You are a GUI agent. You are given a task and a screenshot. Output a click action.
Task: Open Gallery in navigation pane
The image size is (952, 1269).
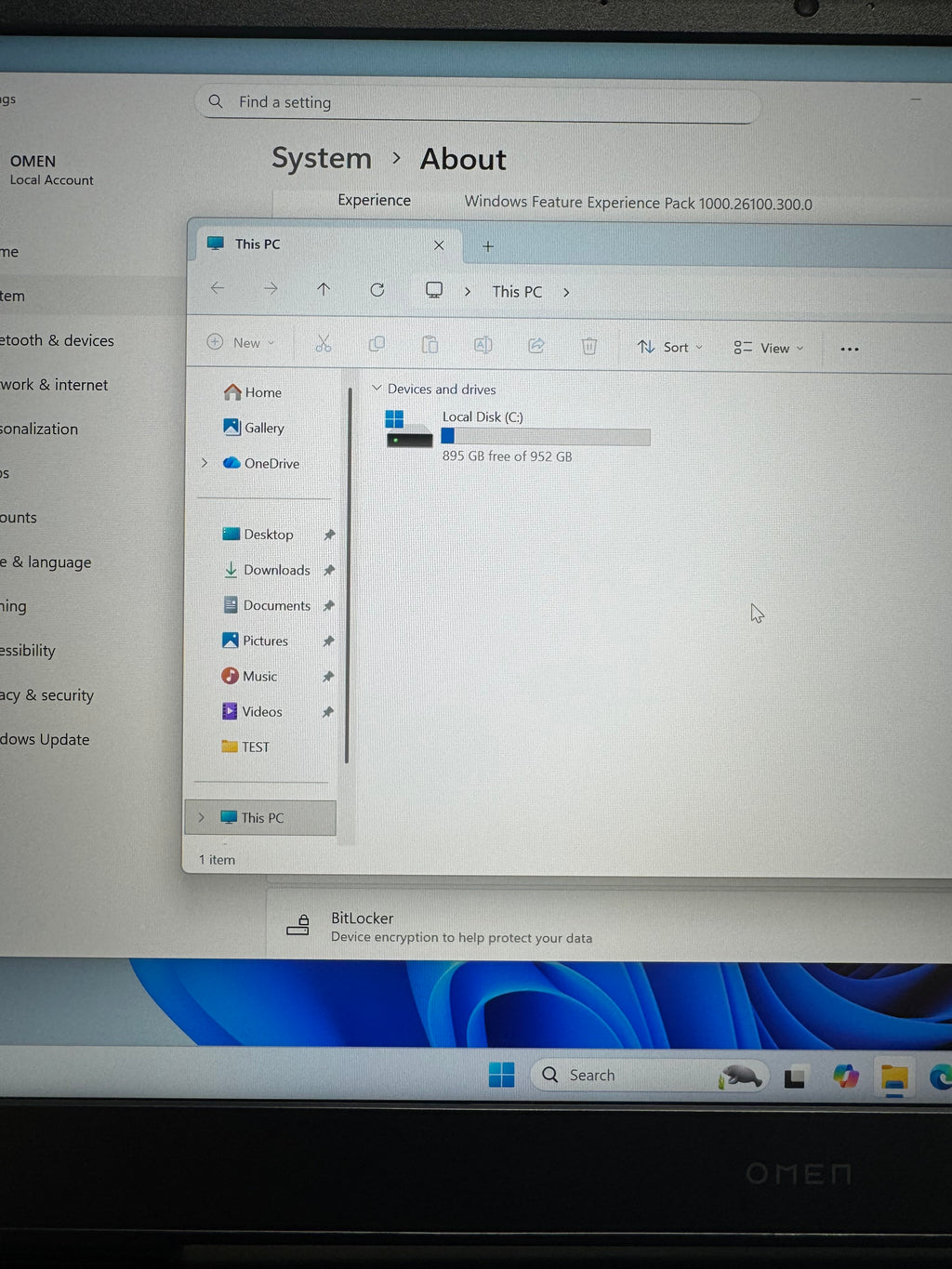(254, 428)
